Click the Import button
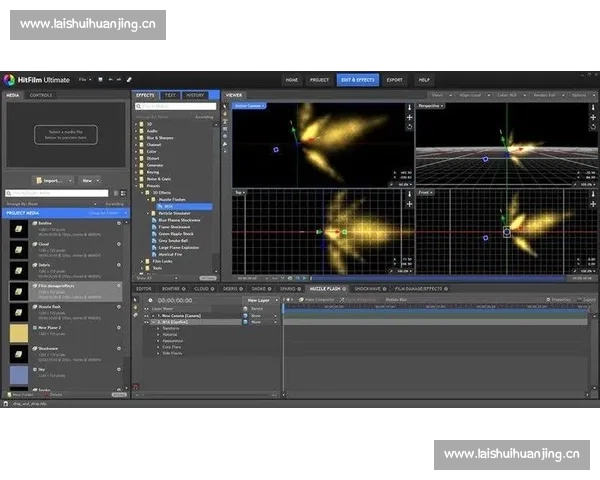 click(52, 181)
